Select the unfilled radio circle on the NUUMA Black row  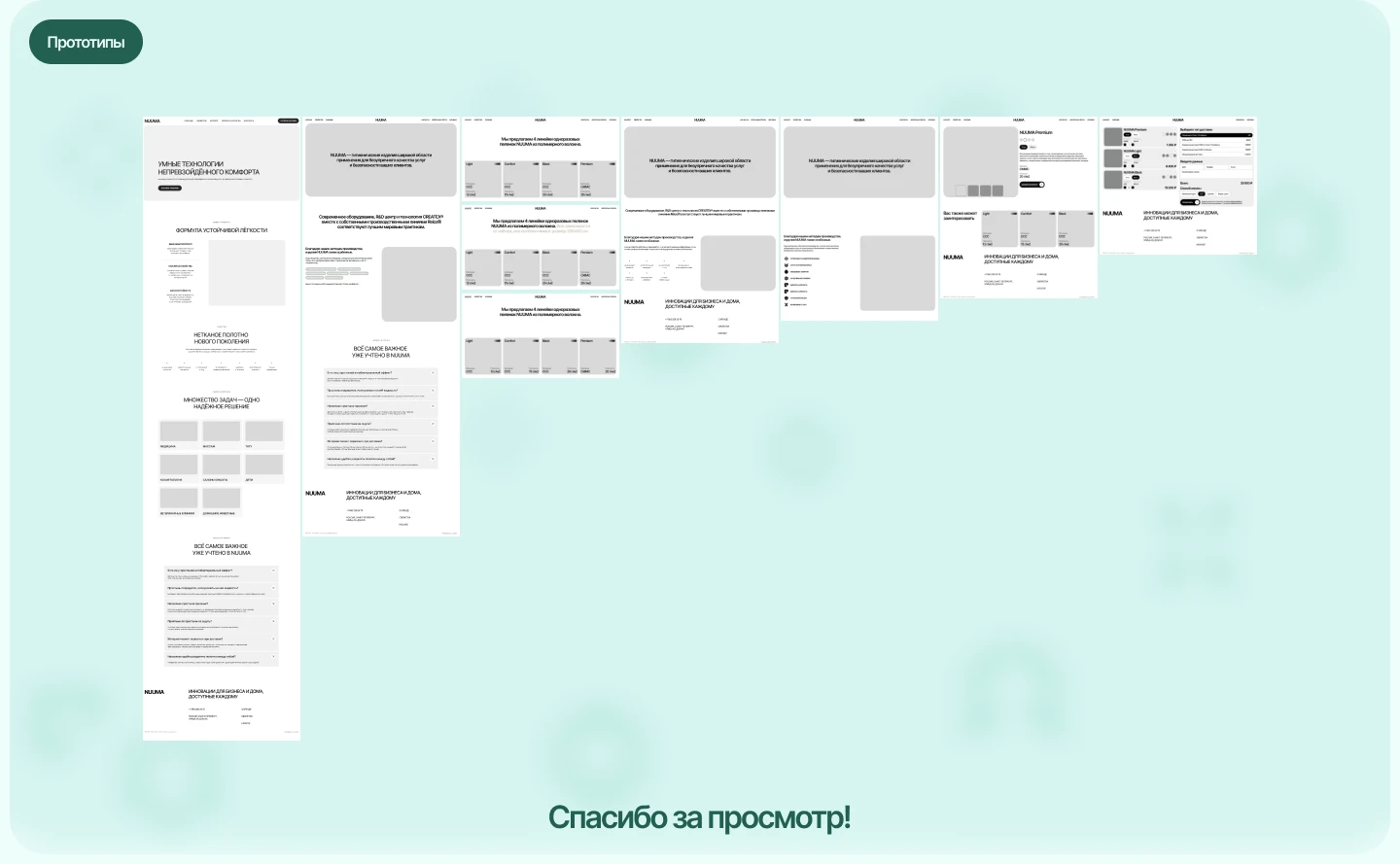tap(1168, 177)
